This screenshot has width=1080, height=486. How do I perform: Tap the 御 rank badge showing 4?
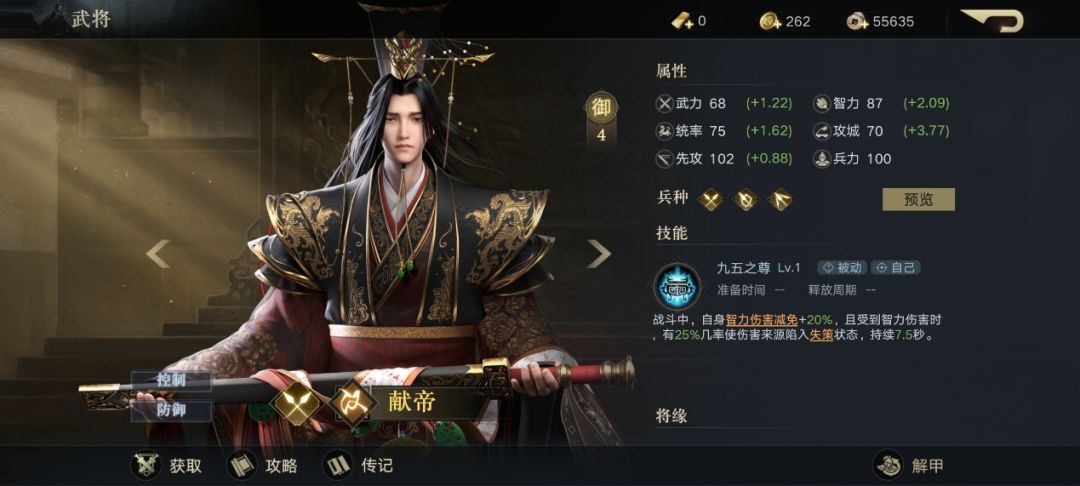(601, 118)
